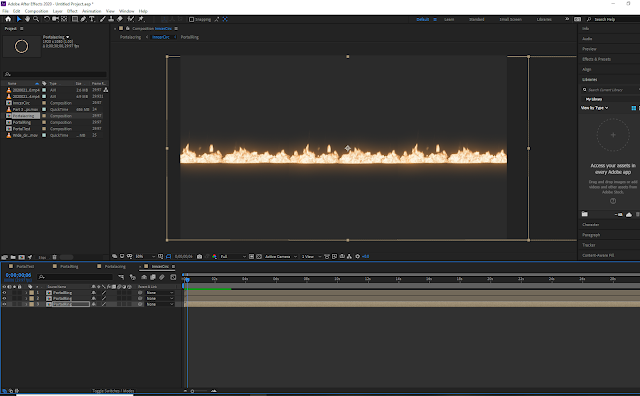Open the Effects & Presets panel
This screenshot has width=640, height=396.
[596, 59]
